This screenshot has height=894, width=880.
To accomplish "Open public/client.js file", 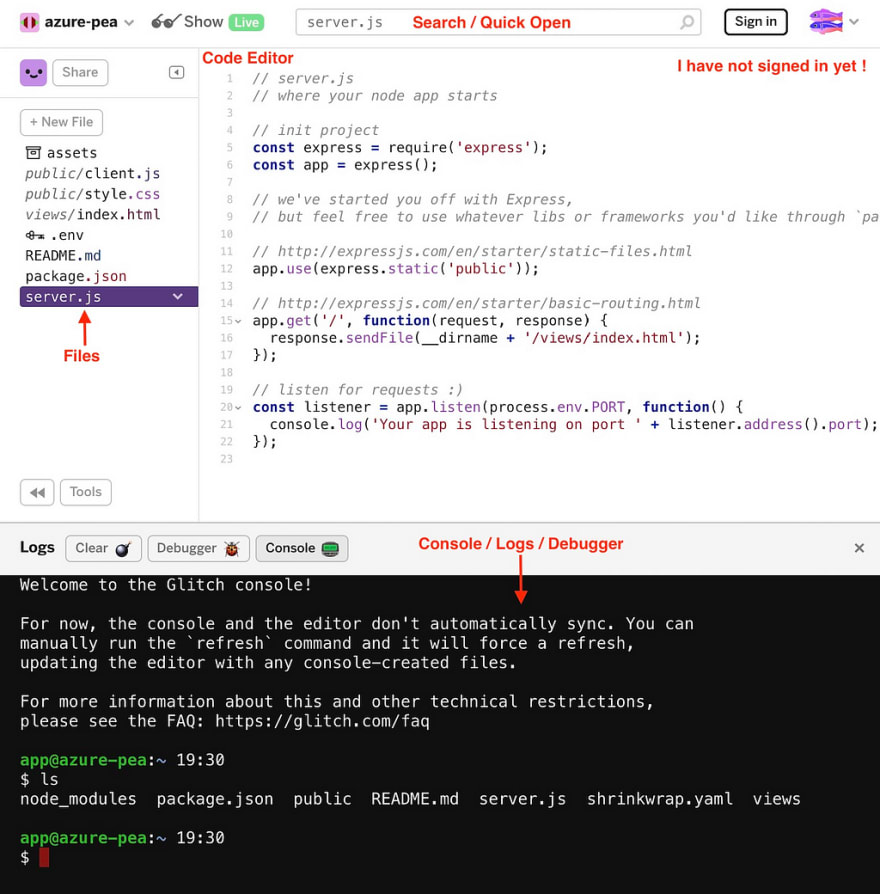I will click(x=92, y=173).
